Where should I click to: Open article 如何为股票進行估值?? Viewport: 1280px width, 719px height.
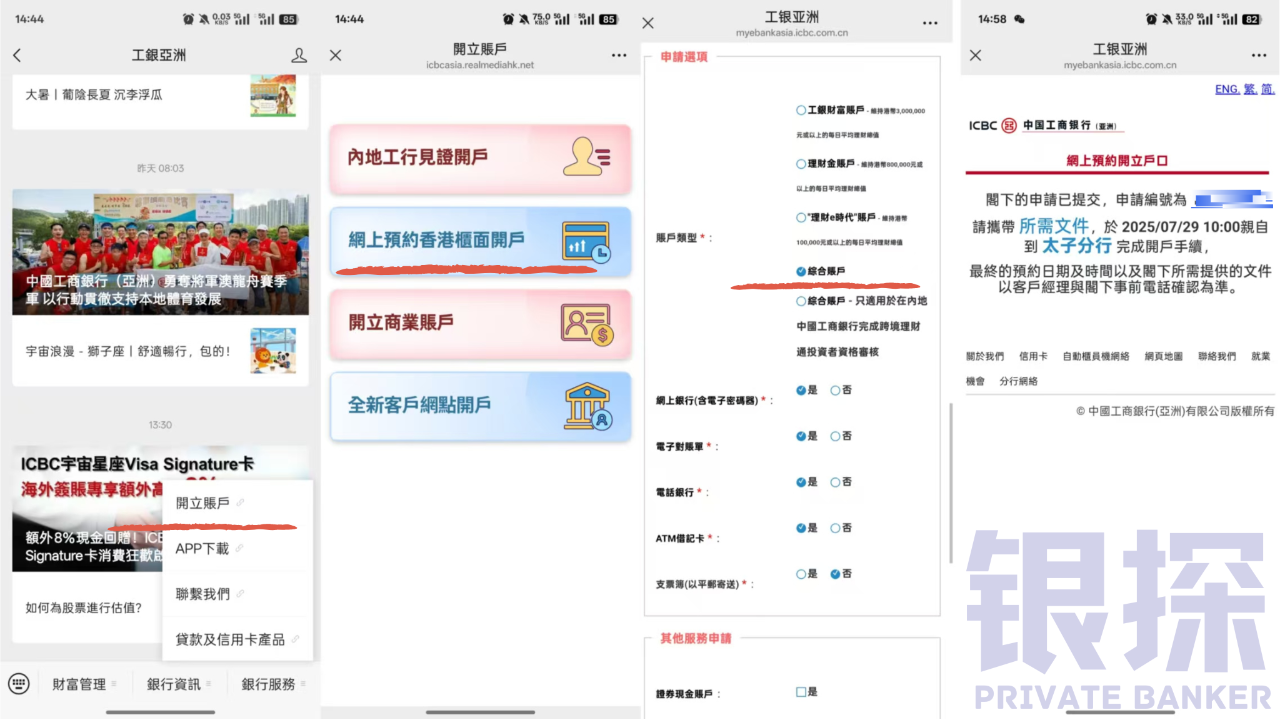(x=83, y=607)
